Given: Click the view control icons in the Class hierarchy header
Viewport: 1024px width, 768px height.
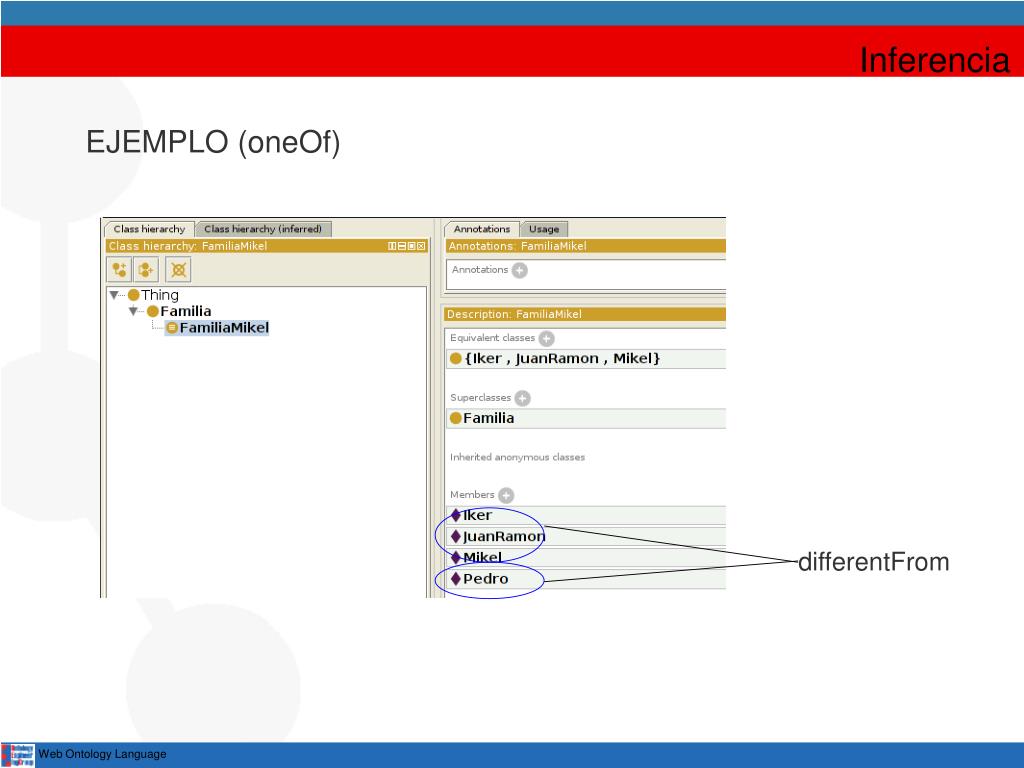Looking at the screenshot, I should [406, 246].
